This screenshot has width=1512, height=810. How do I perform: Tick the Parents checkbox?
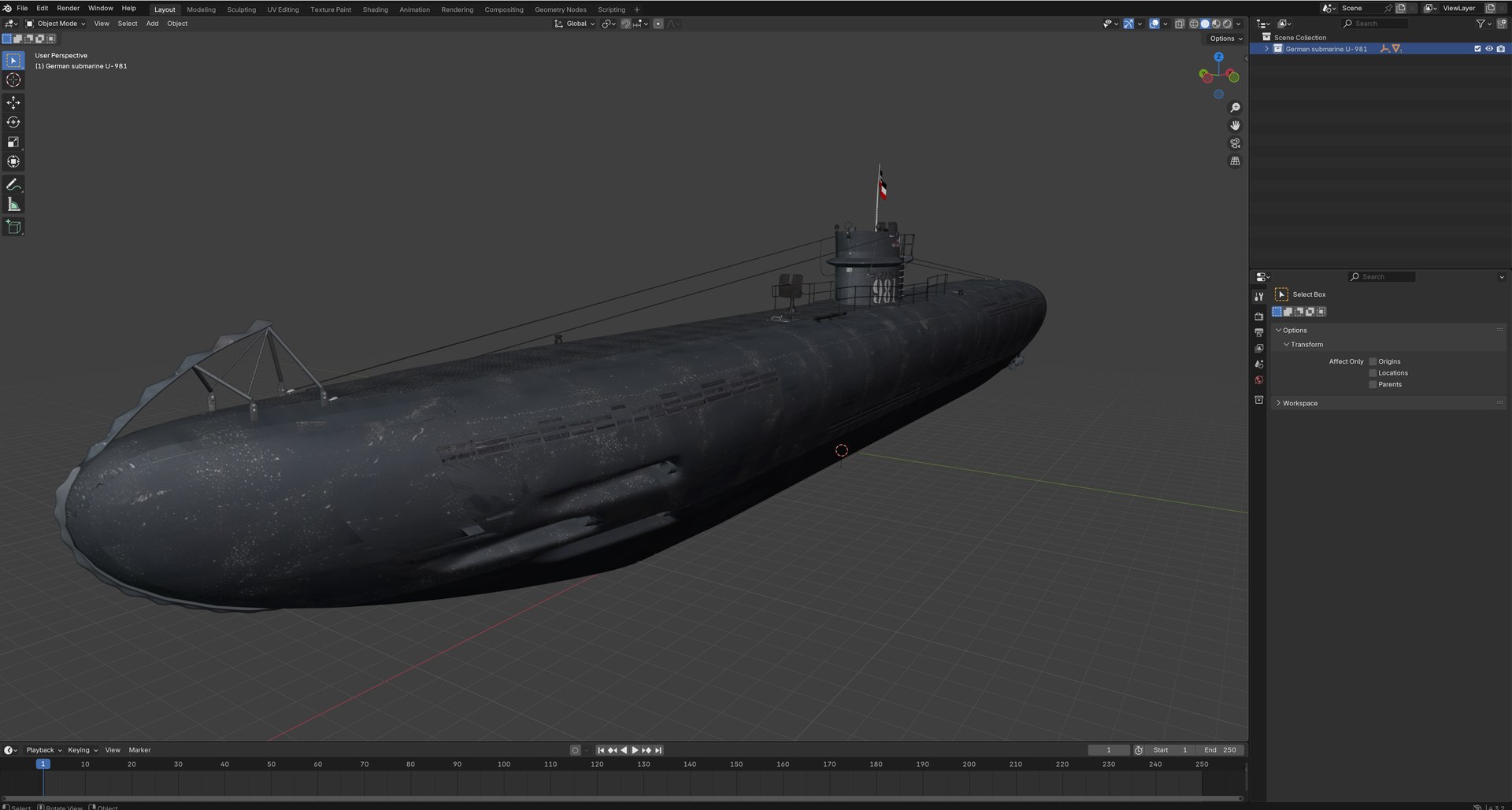[x=1373, y=385]
